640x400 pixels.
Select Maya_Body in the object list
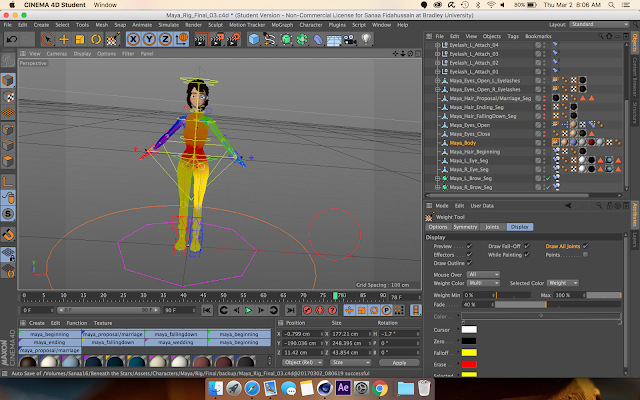[463, 143]
